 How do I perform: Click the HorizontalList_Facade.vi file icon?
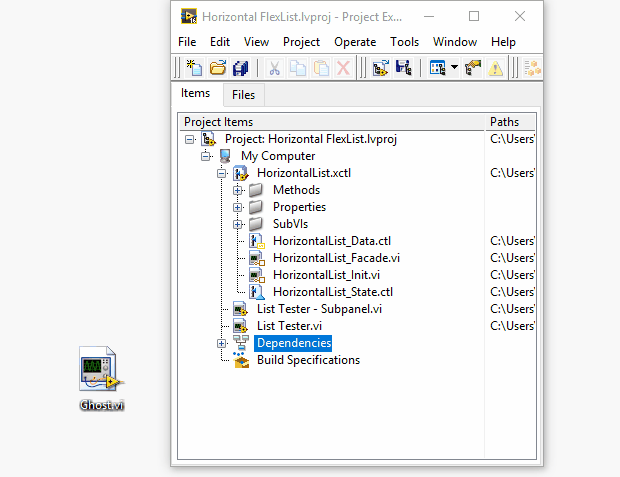point(257,258)
